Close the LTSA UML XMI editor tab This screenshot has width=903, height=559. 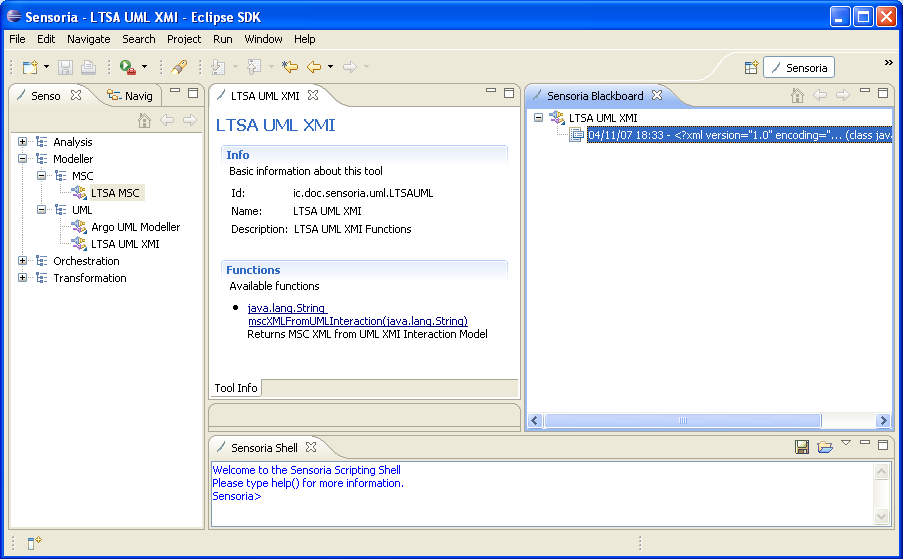tap(313, 95)
